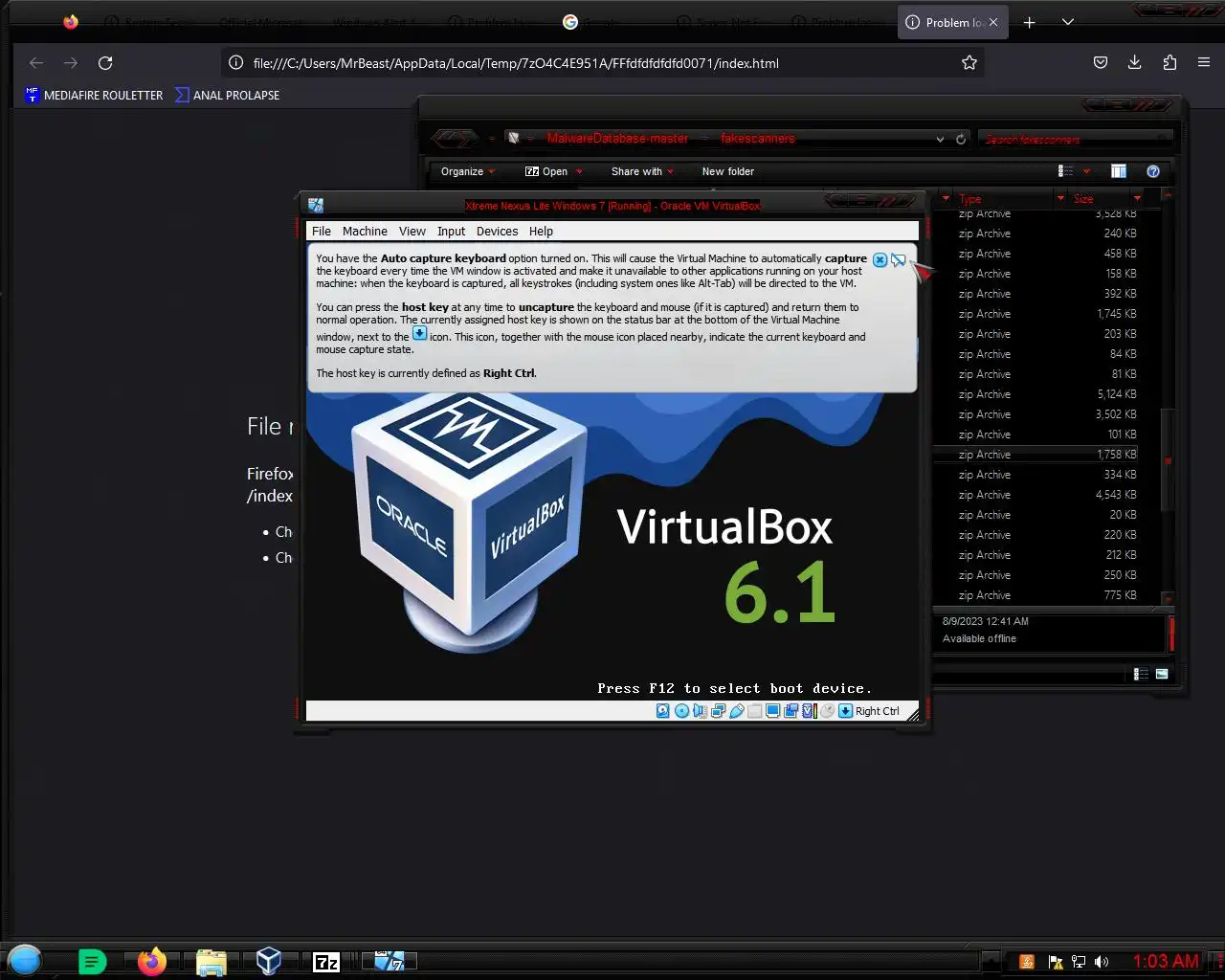This screenshot has height=980, width=1225.
Task: Open the Pocket save icon in Firefox toolbar
Action: tap(1101, 63)
